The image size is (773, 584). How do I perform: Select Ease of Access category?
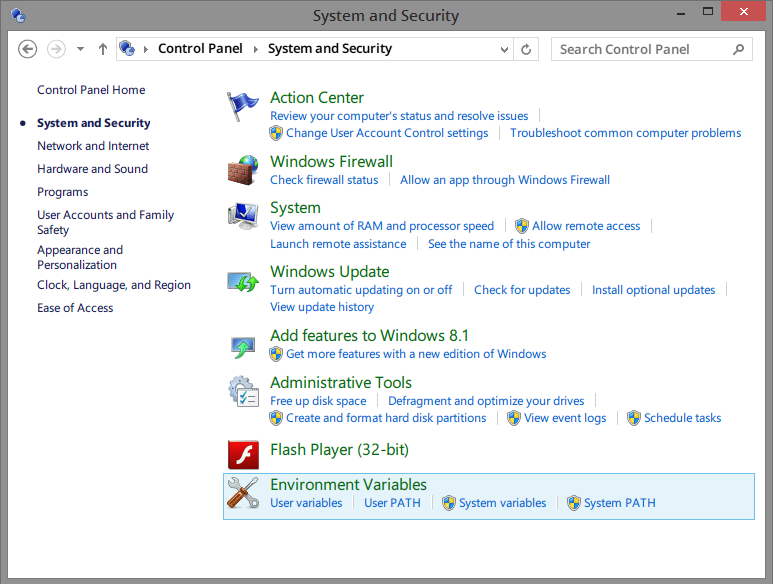click(75, 309)
